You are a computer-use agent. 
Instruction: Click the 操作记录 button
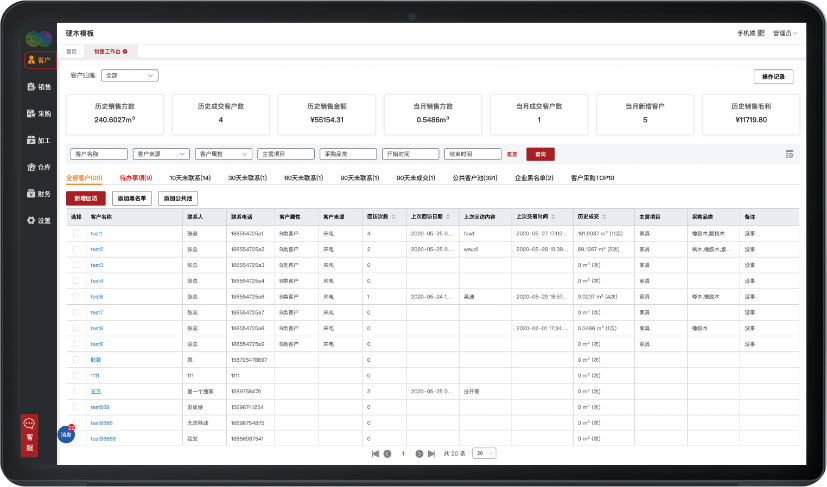[x=773, y=77]
